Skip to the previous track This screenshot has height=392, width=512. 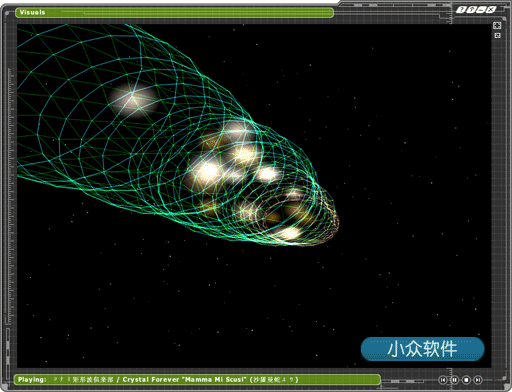tap(443, 379)
